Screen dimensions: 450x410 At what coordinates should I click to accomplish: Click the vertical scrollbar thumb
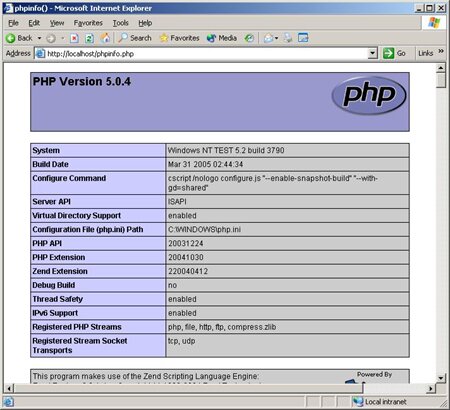(x=441, y=81)
